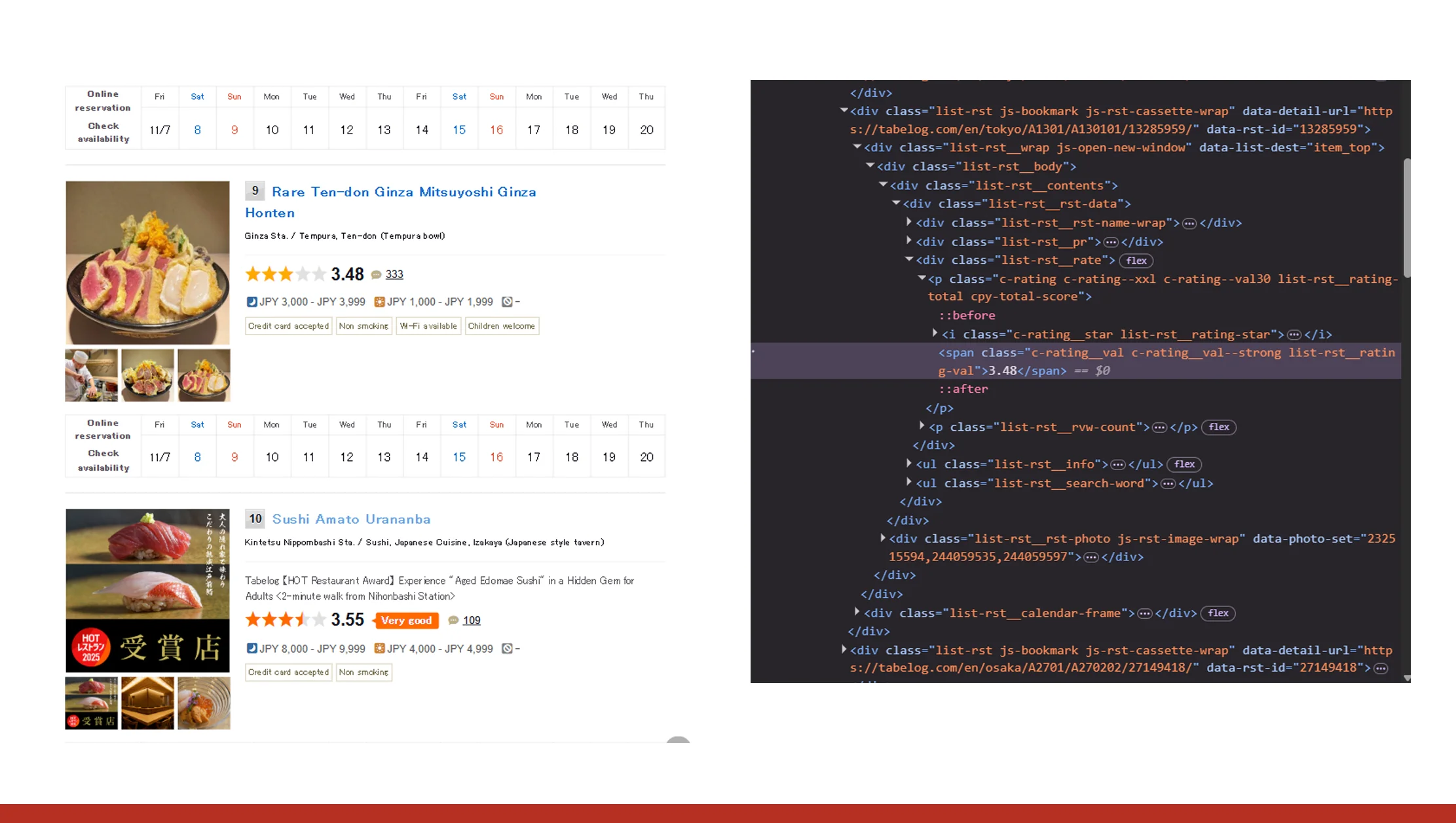
Task: Click the ellipsis icon on list-rst__rst-name-wrap node
Action: tap(1189, 223)
